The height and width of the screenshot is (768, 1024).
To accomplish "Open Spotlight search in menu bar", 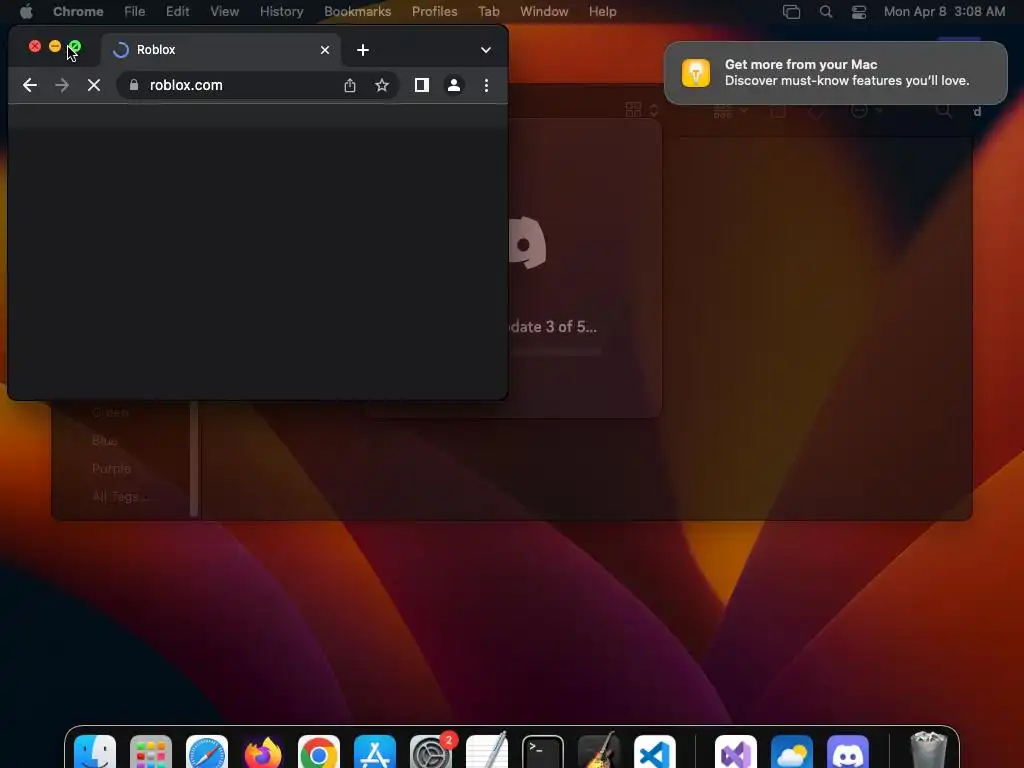I will point(825,11).
